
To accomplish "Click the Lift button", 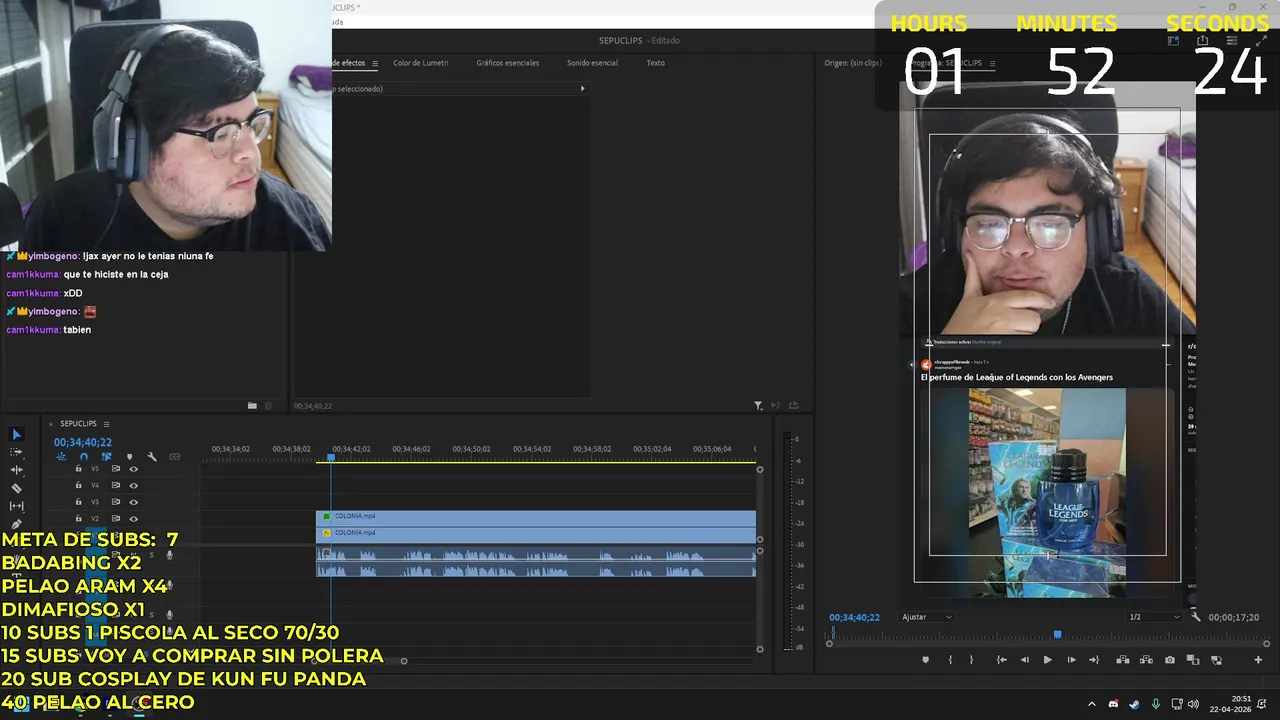I will (x=1122, y=660).
